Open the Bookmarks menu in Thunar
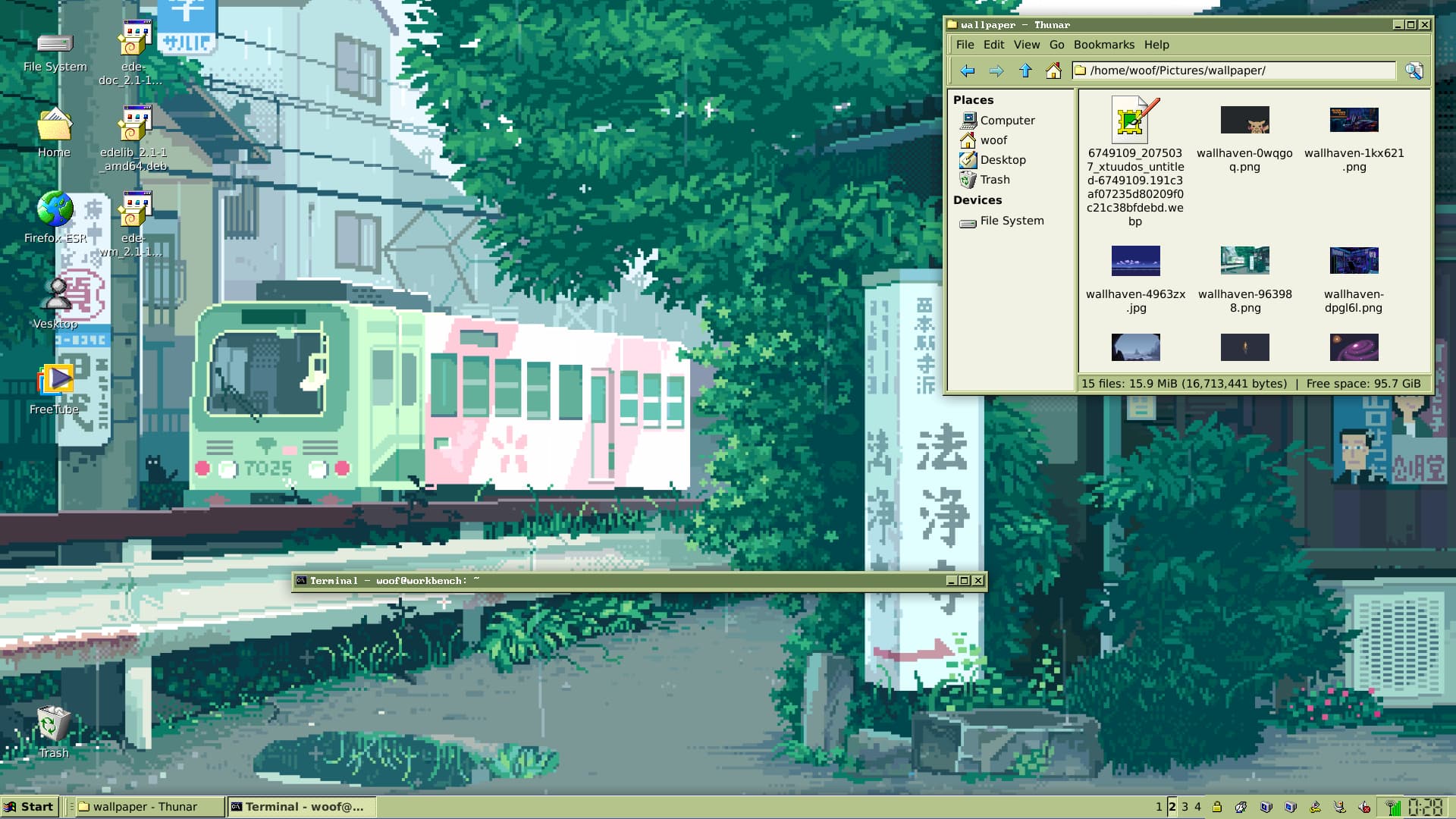Viewport: 1456px width, 819px height. click(1103, 45)
